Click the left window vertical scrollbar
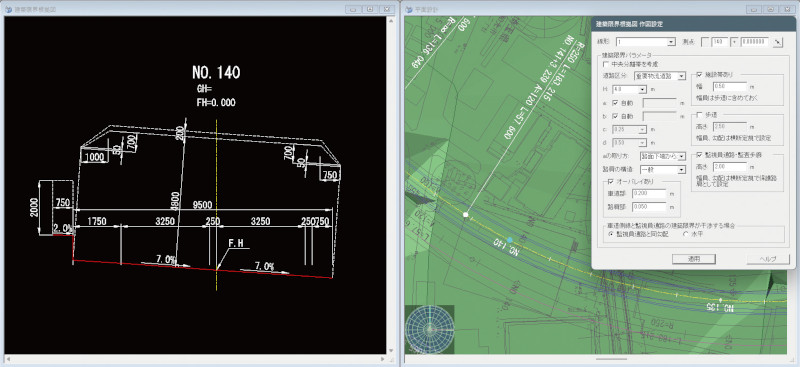 click(391, 185)
